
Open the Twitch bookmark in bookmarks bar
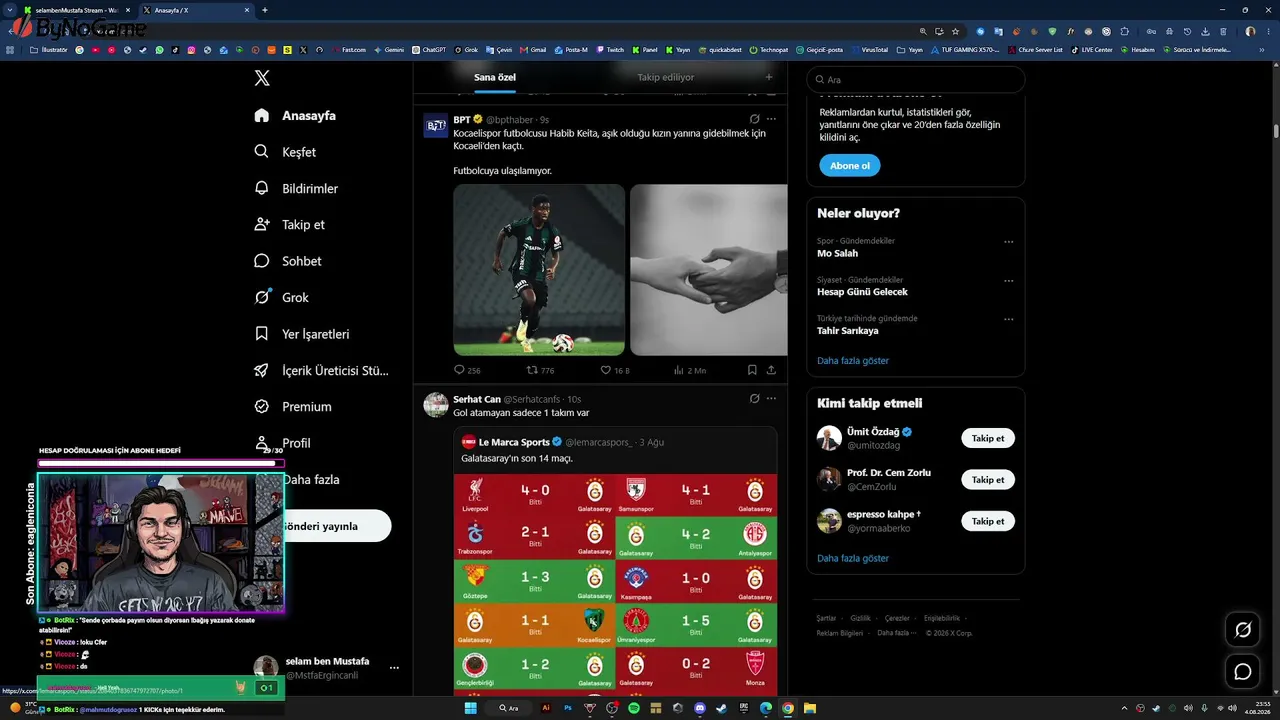pyautogui.click(x=610, y=49)
